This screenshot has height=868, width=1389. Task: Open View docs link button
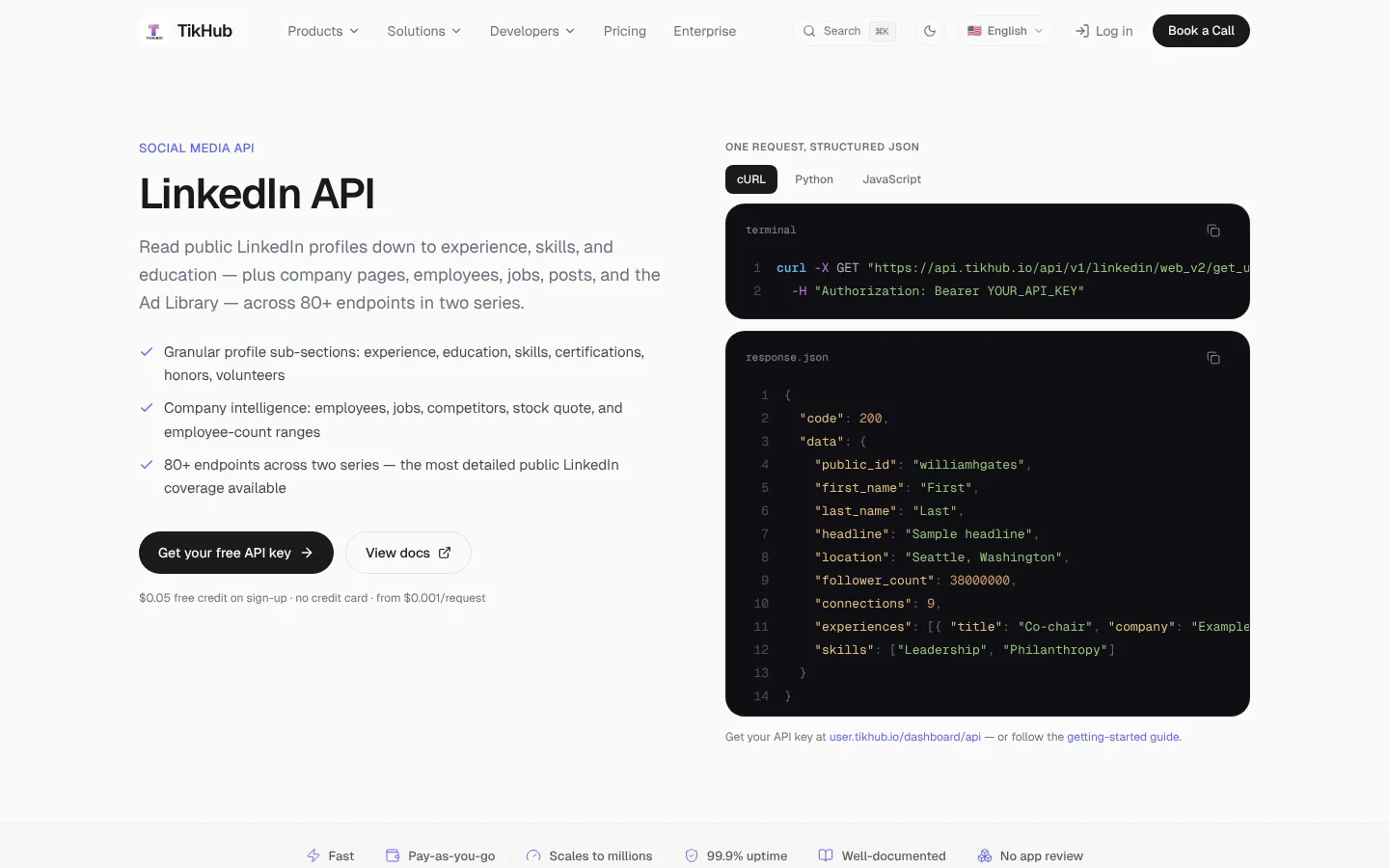(408, 553)
